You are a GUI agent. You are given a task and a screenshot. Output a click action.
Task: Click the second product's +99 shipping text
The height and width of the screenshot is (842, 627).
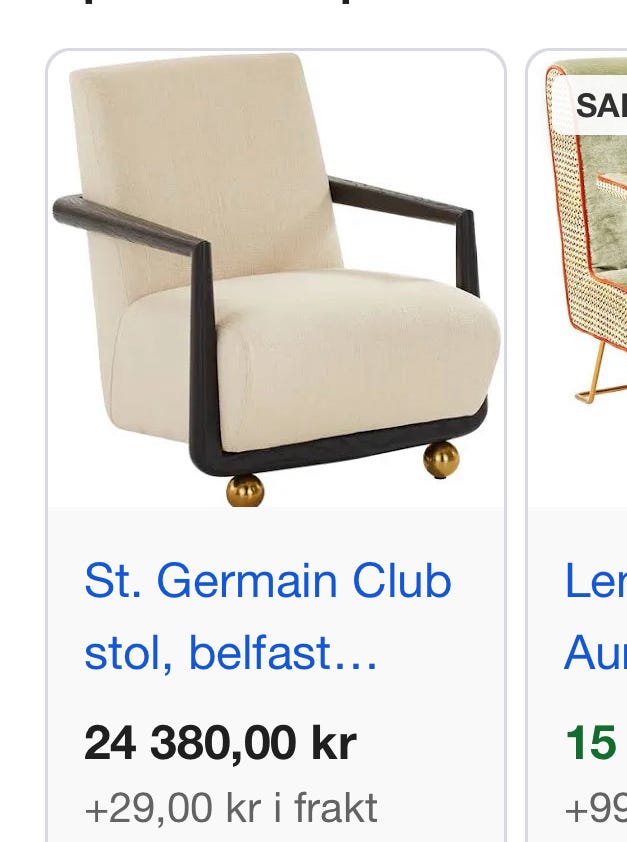pos(596,808)
